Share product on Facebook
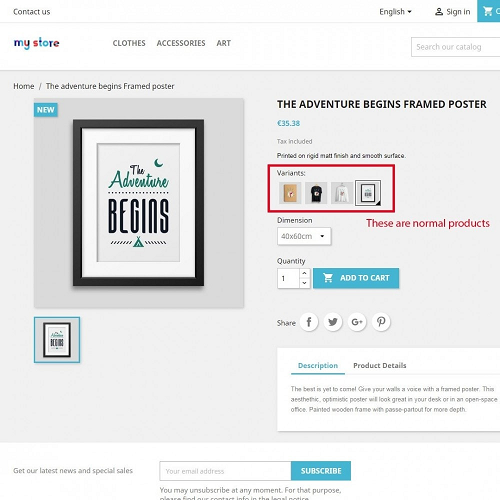Screen dimensions: 500x500 (x=309, y=322)
